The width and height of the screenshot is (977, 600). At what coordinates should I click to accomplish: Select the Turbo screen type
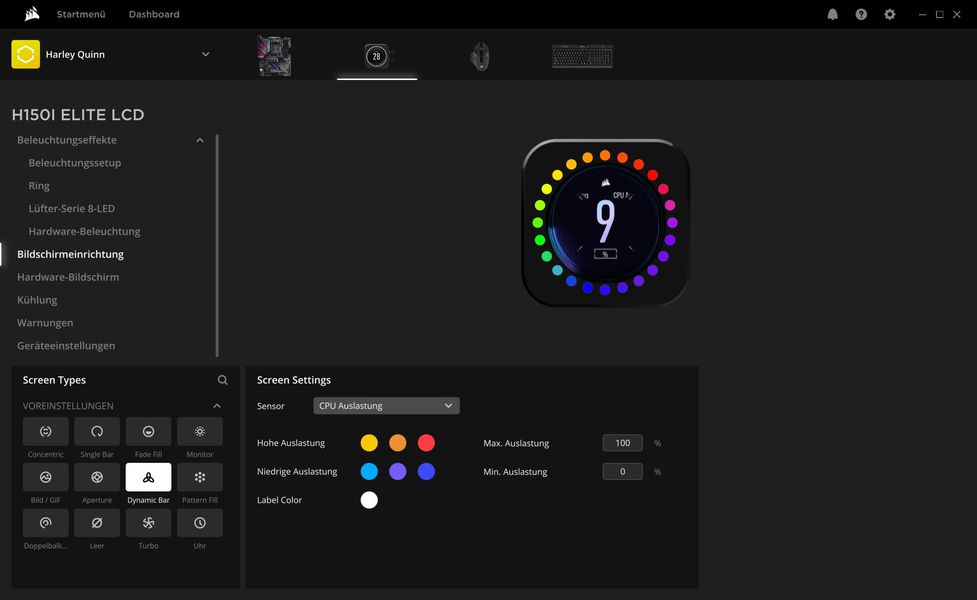tap(148, 523)
